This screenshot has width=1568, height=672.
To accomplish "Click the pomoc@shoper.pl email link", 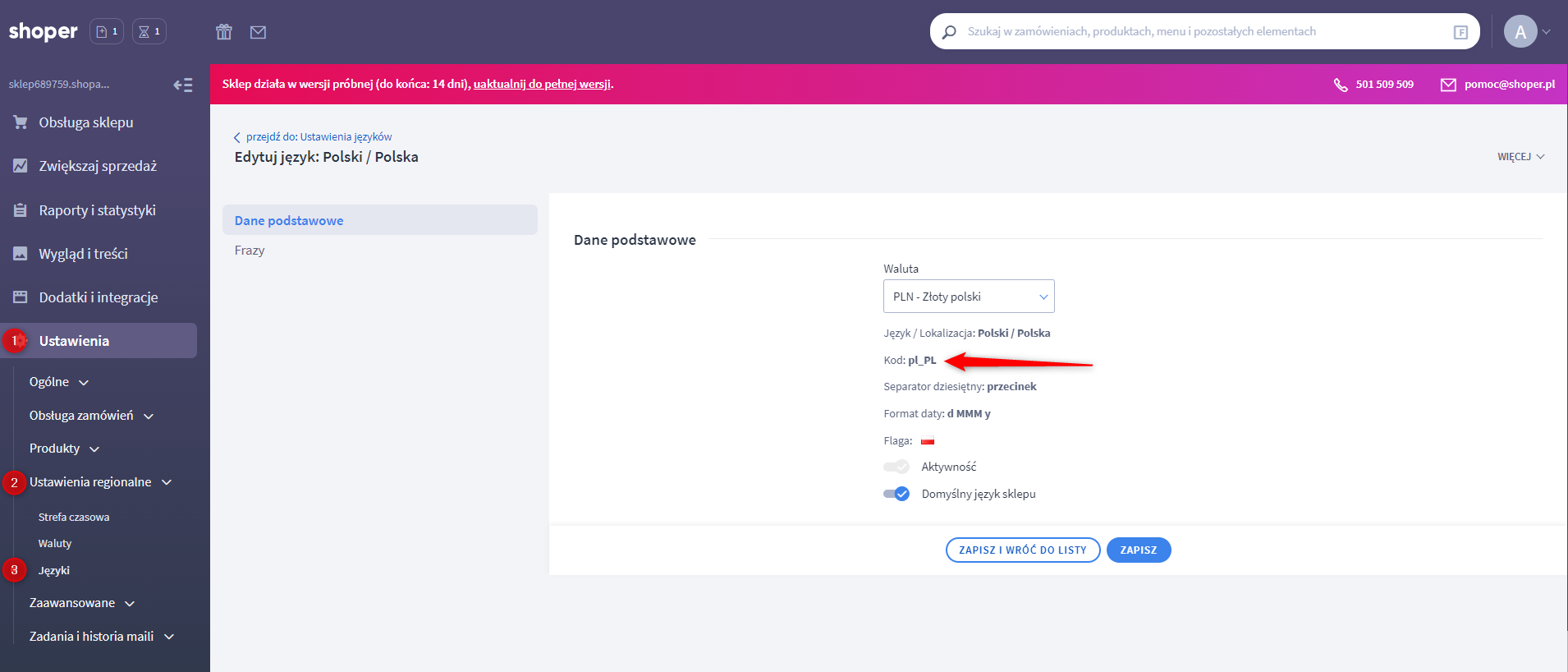I will pyautogui.click(x=1510, y=85).
